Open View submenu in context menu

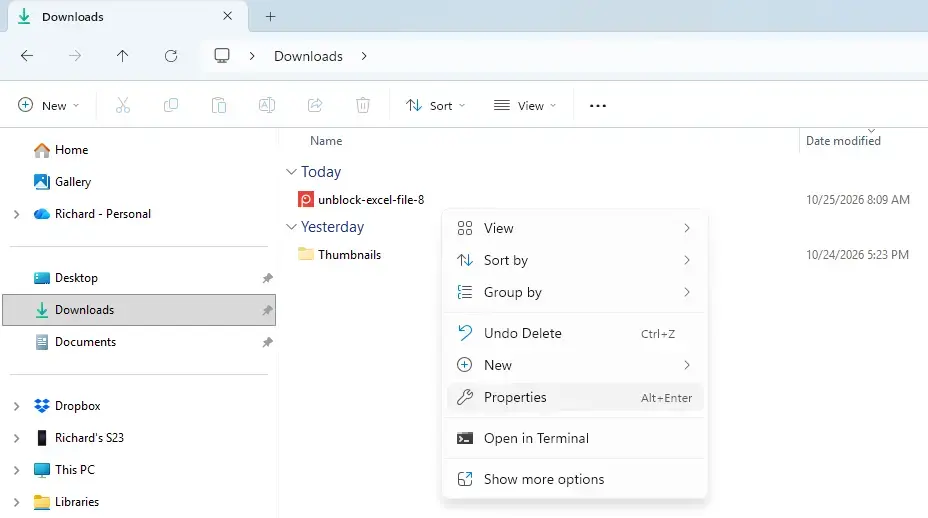[x=574, y=228]
